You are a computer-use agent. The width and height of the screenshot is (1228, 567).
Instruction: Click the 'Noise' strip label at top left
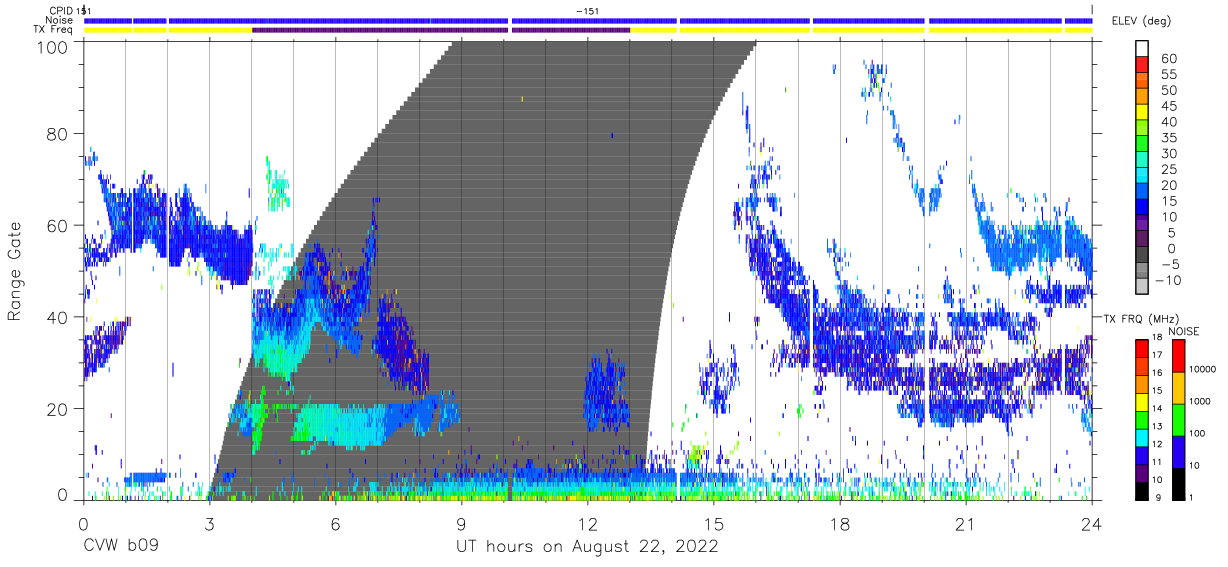tap(60, 20)
